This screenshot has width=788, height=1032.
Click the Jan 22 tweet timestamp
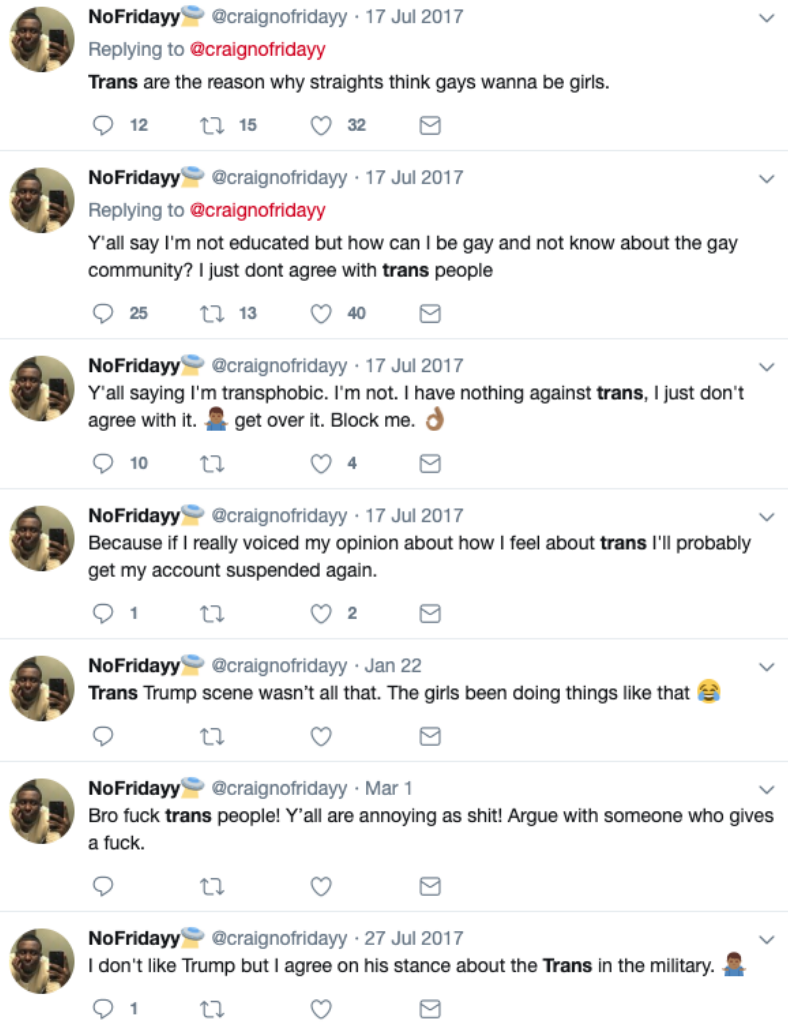(393, 666)
